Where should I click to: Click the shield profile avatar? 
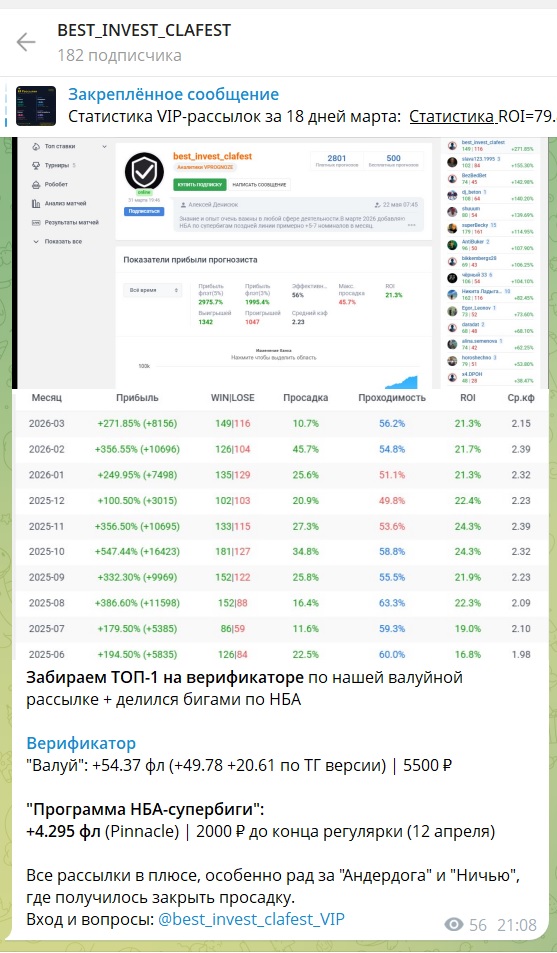(x=144, y=170)
